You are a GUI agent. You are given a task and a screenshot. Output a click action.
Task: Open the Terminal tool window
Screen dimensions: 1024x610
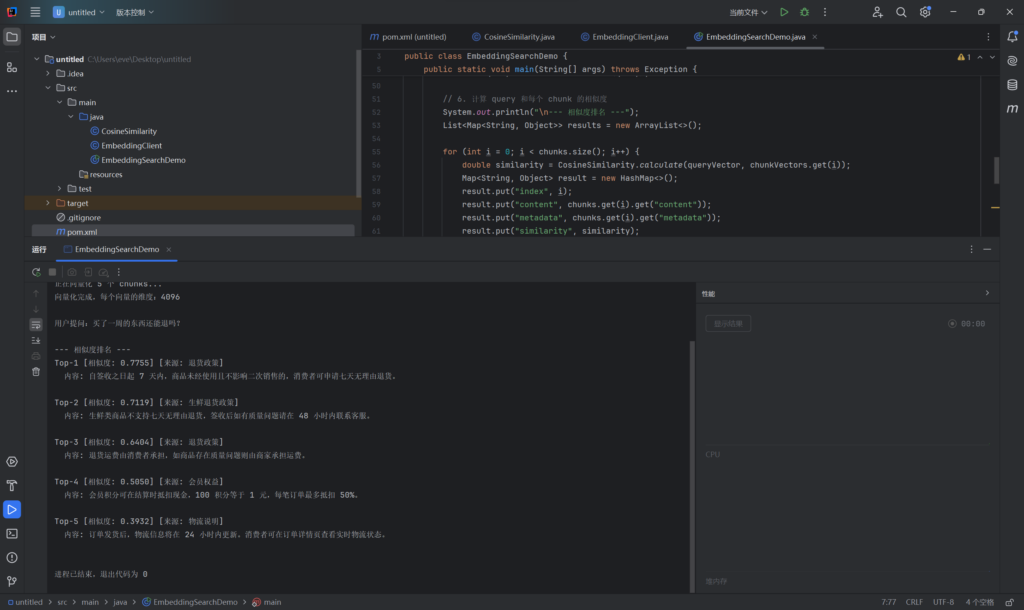12,533
